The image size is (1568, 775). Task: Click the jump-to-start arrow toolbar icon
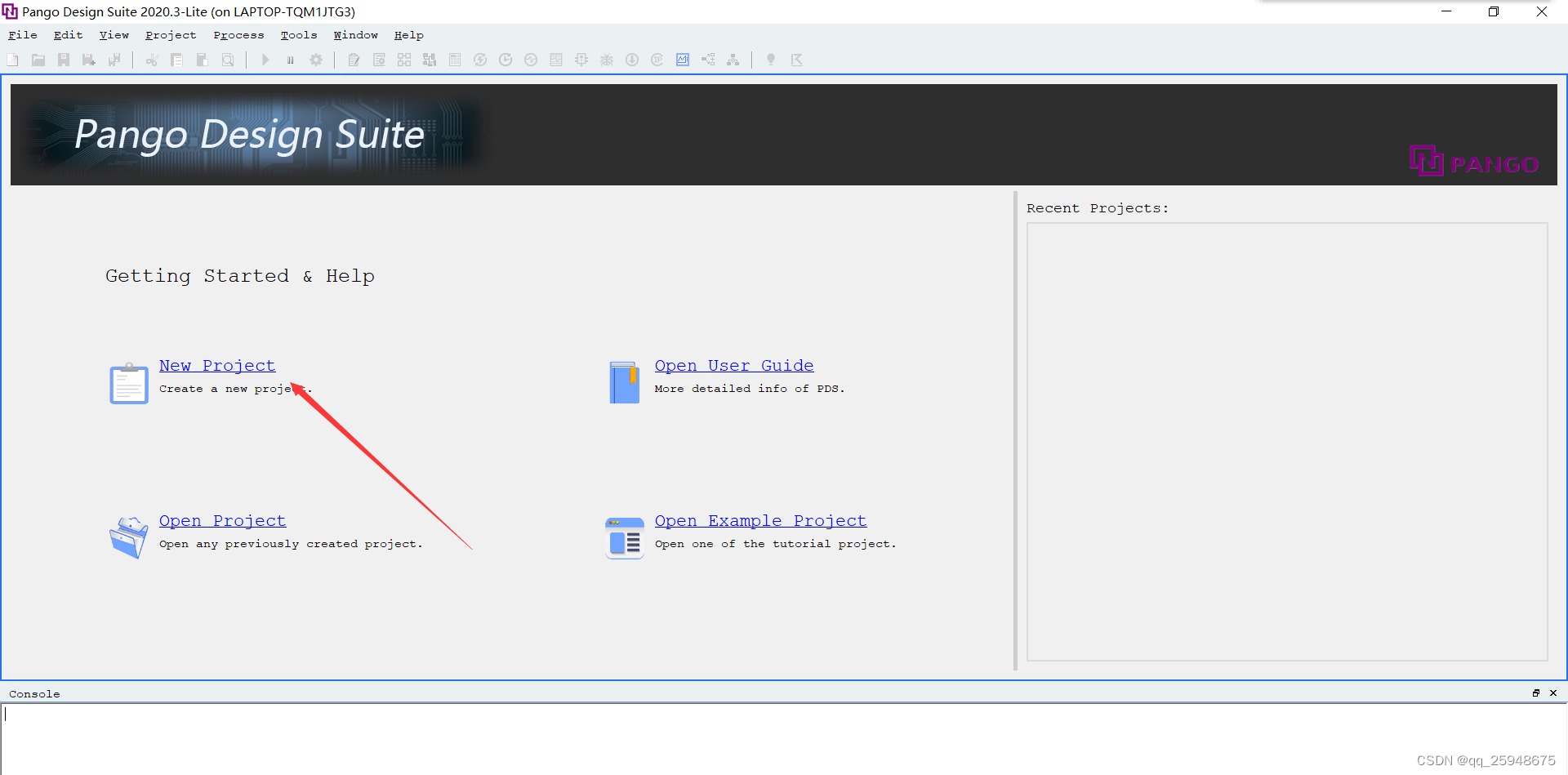(x=797, y=60)
